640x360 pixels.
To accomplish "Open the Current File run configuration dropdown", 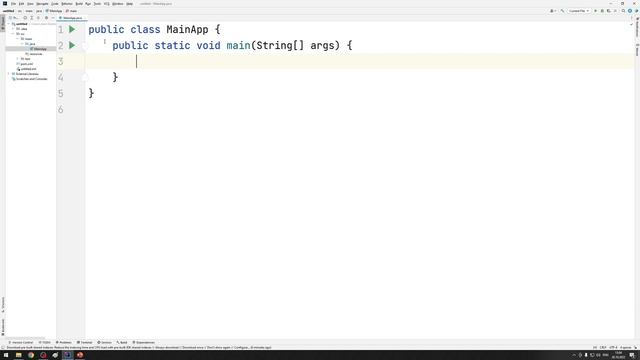I will 579,11.
